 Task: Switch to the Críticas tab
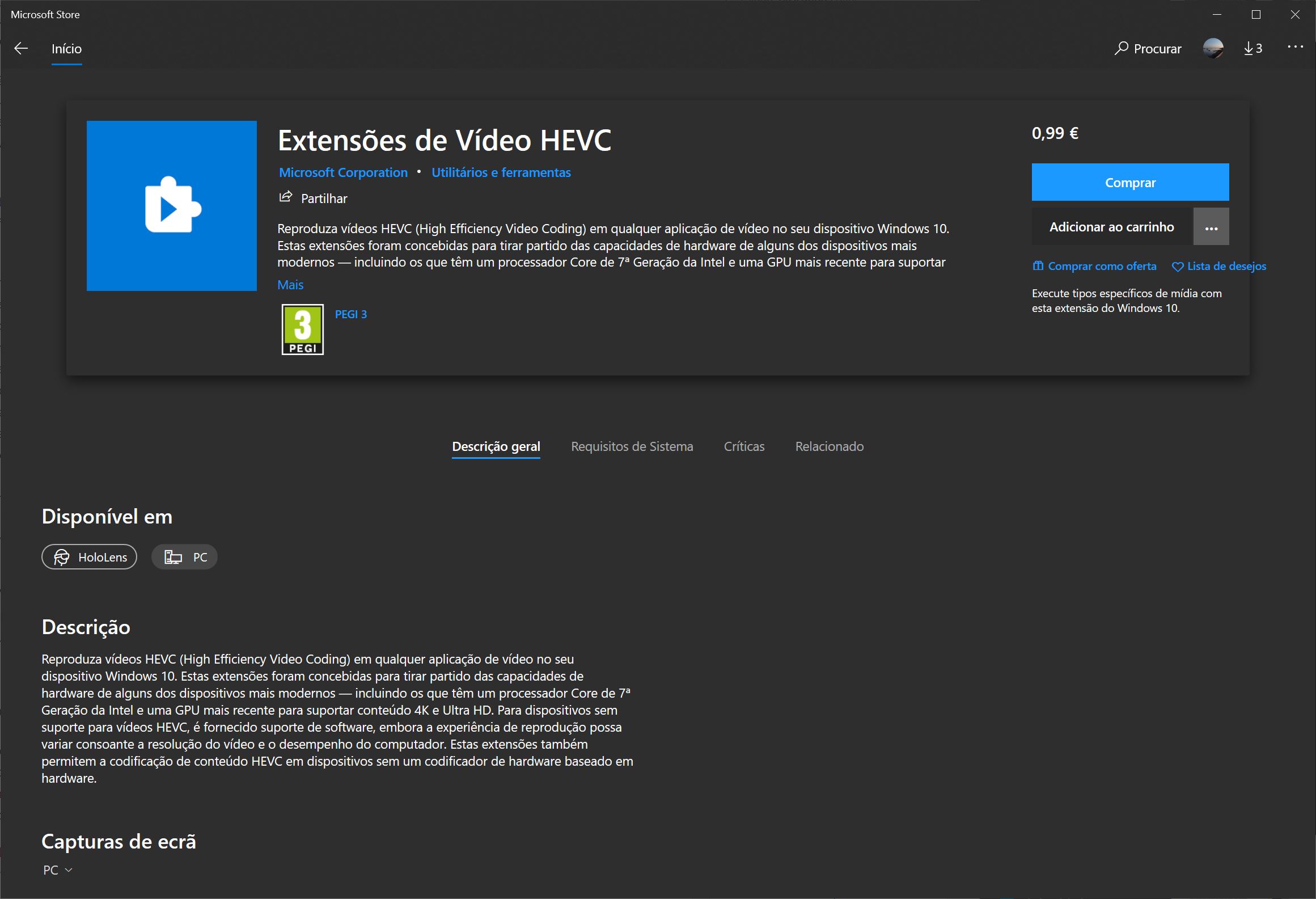click(744, 446)
